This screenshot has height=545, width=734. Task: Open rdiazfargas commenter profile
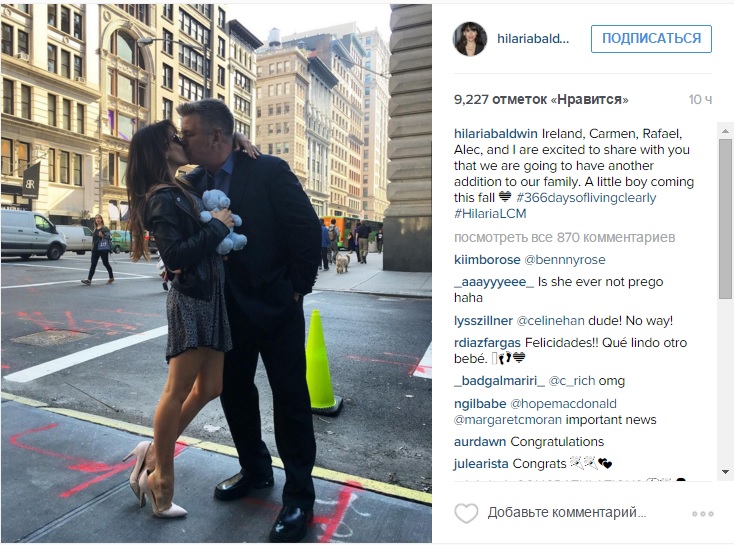487,343
